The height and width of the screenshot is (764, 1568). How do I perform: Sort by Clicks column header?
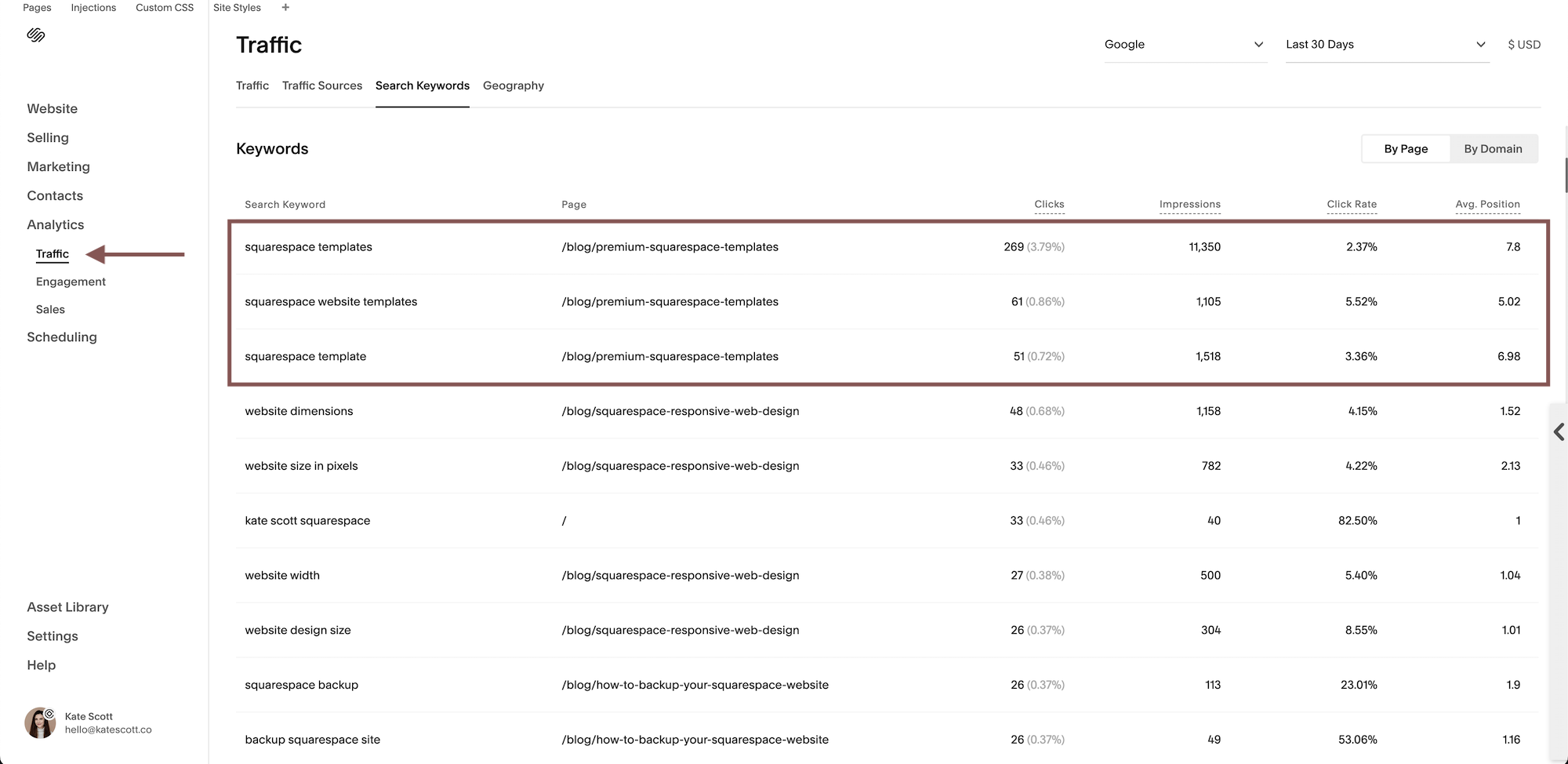[1049, 205]
